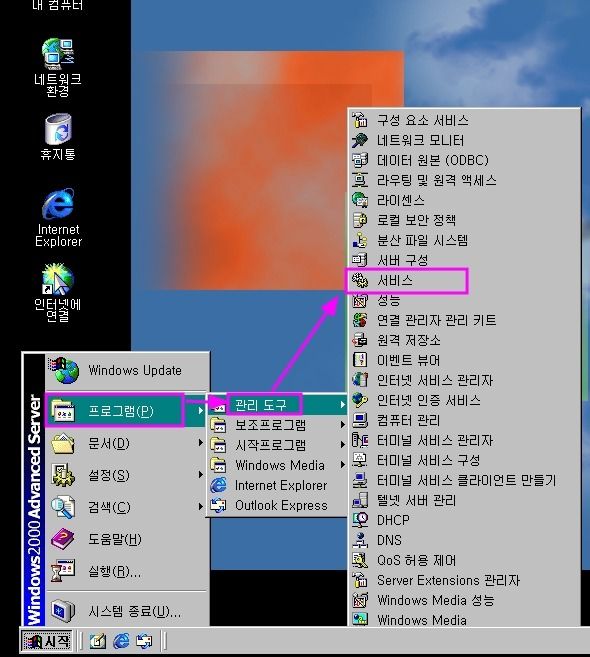Select 문서(D) in the Start menu

click(127, 443)
